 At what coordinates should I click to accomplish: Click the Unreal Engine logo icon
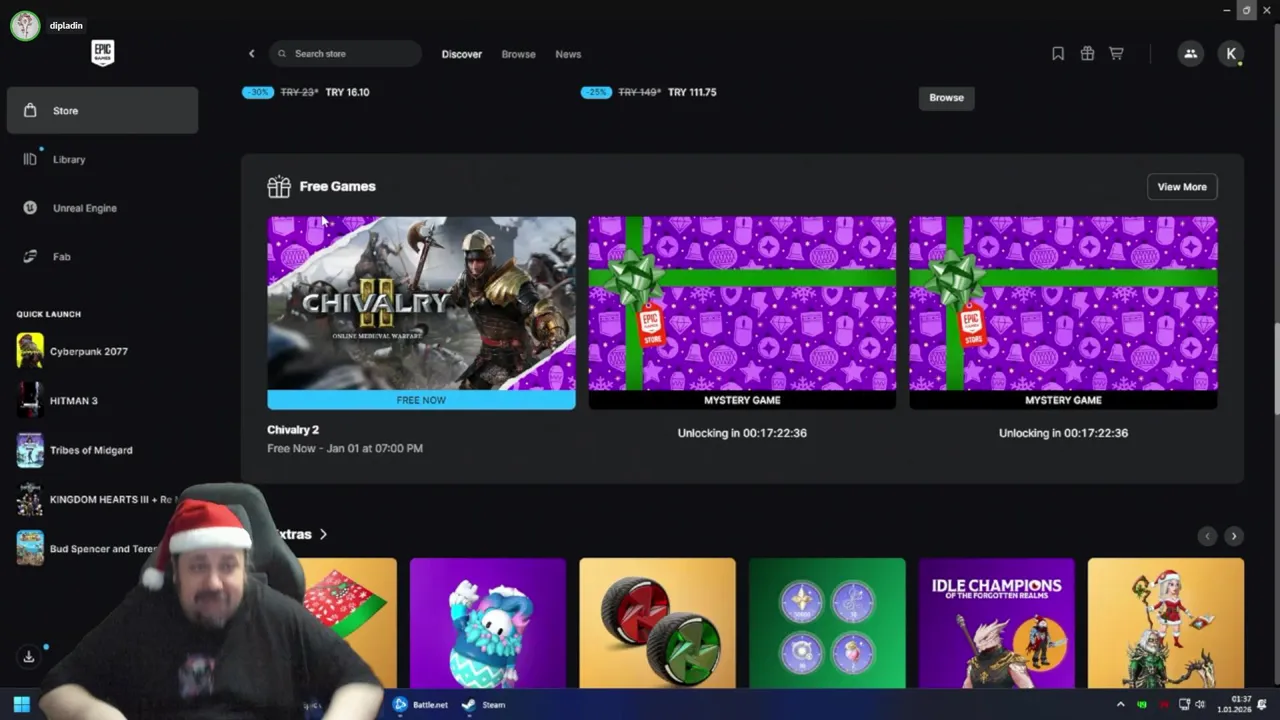tap(30, 208)
